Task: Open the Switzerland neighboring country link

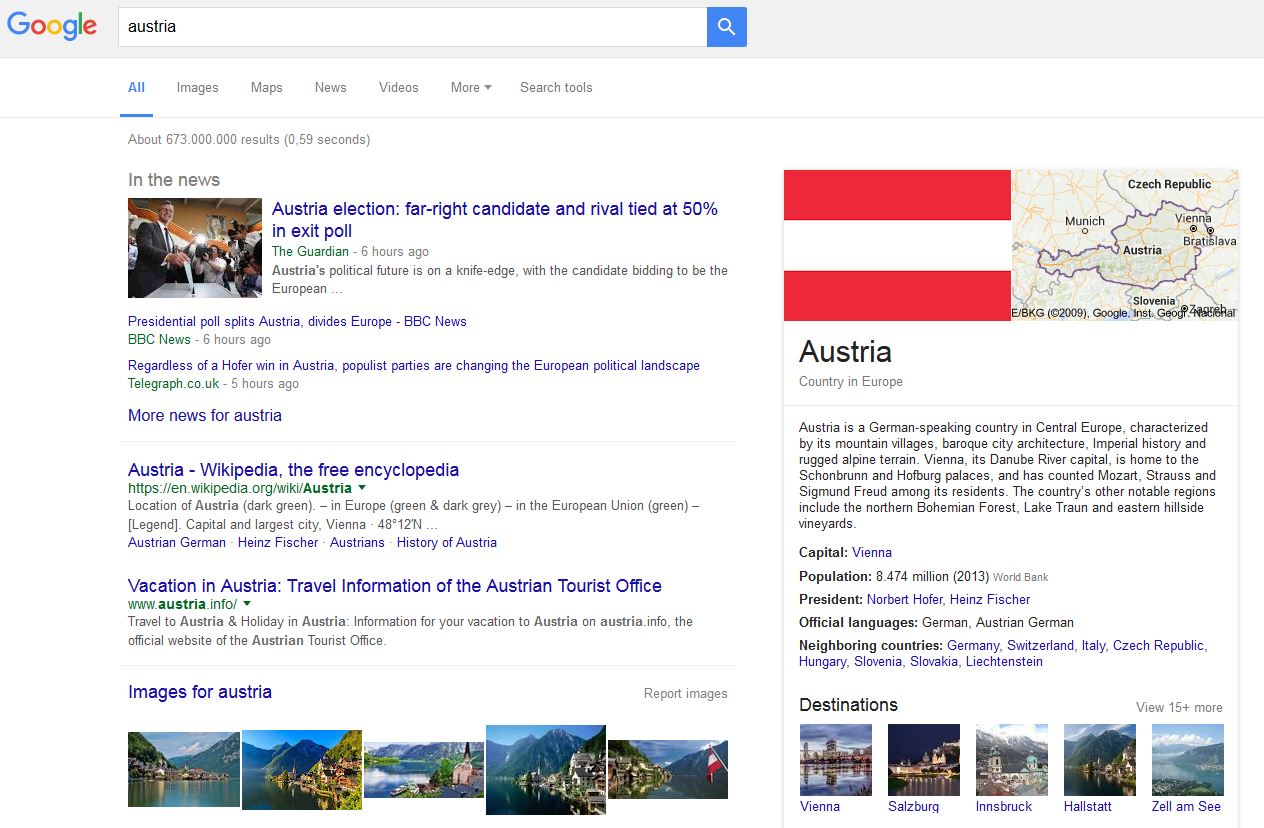Action: (x=1040, y=645)
